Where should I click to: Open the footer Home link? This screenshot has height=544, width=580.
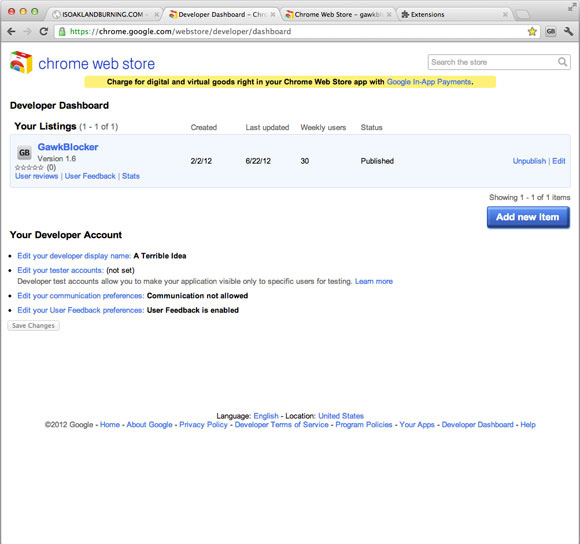[110, 425]
